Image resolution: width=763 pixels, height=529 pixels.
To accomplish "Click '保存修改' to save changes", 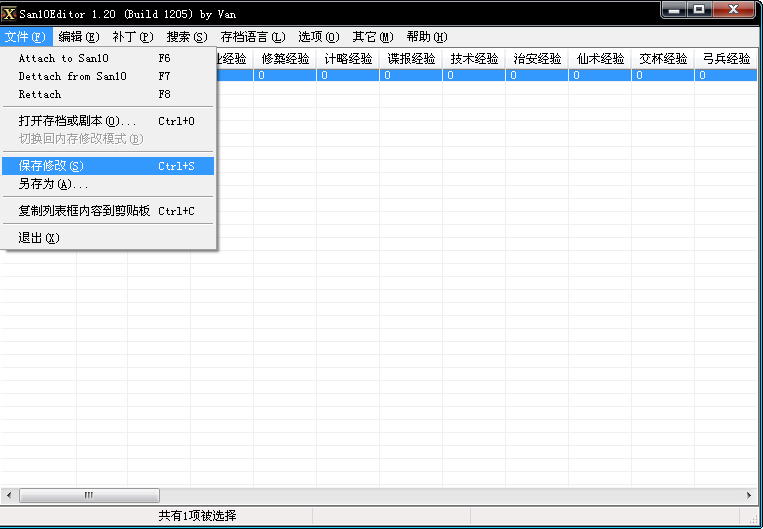I will coord(52,166).
